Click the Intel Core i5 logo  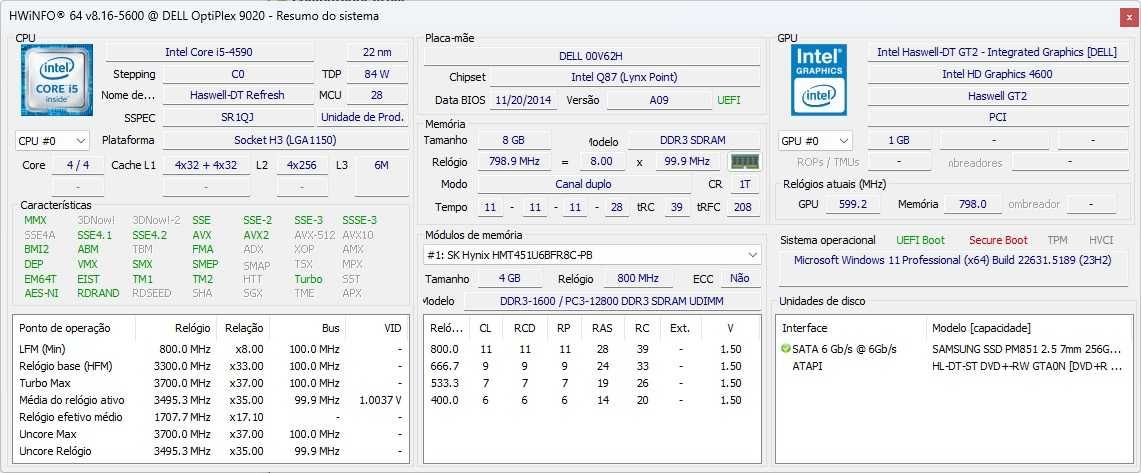point(57,80)
